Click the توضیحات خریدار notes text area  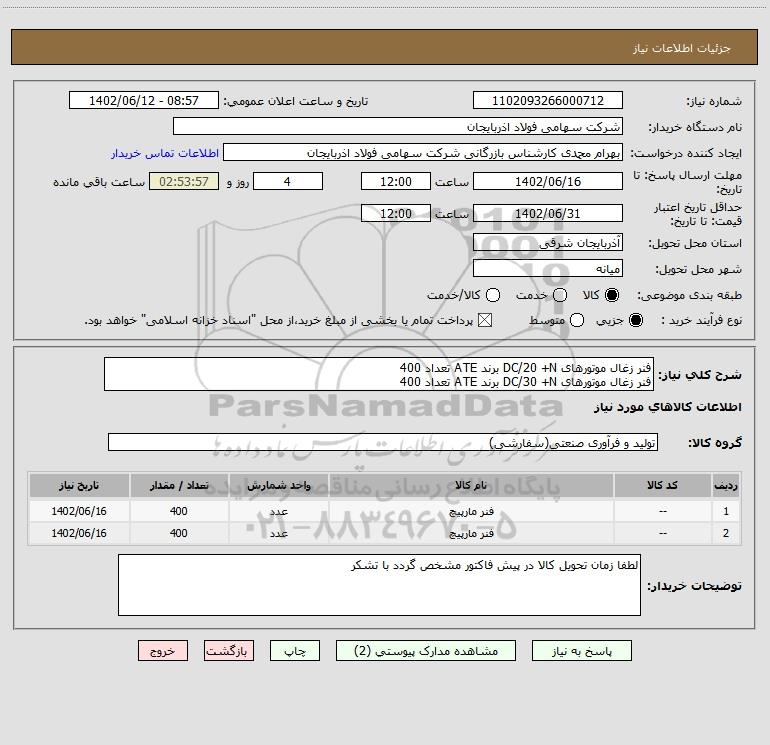click(x=379, y=585)
